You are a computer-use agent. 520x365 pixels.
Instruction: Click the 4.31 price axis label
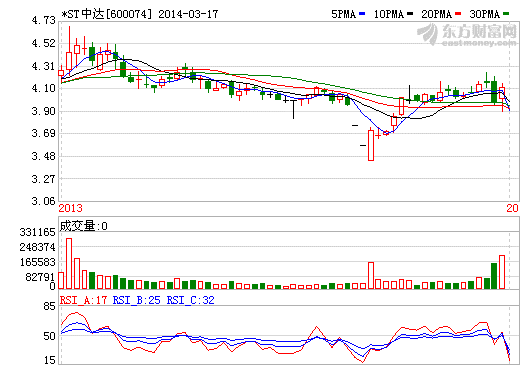[43, 66]
